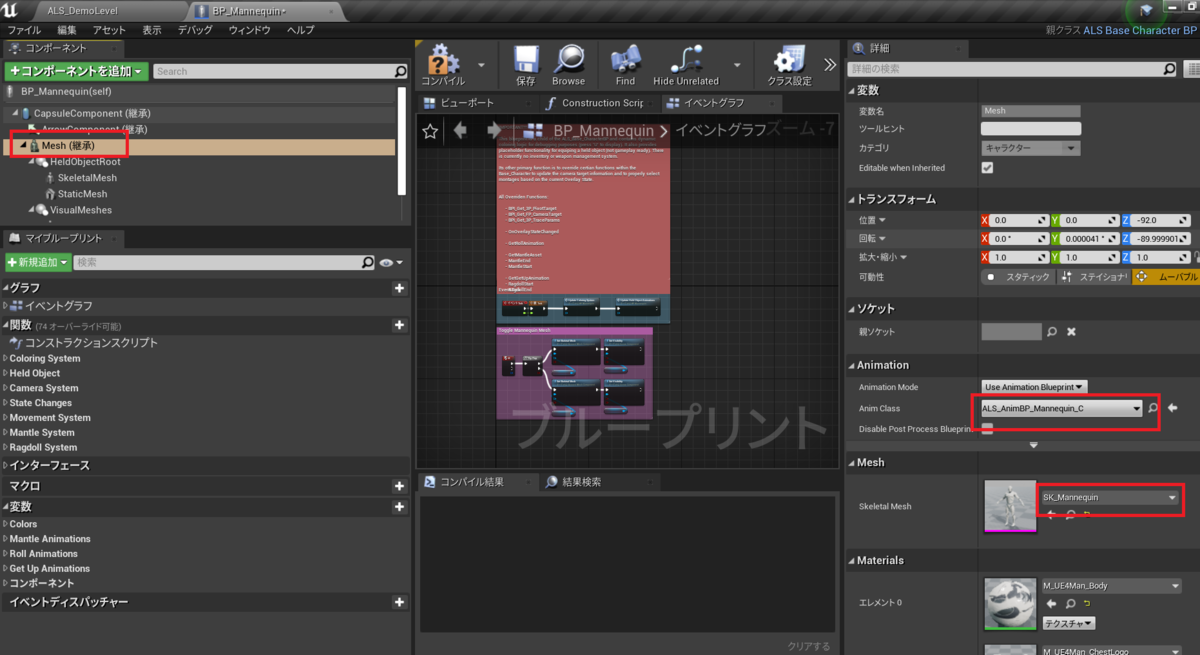Click ツールヒント input field
The image size is (1200, 655).
pyautogui.click(x=1030, y=128)
